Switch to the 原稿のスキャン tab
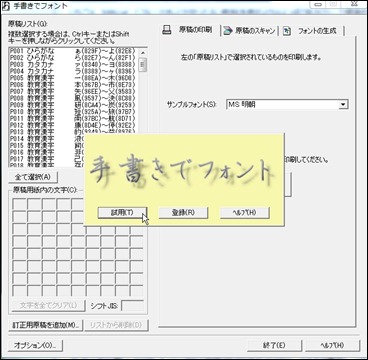Image resolution: width=368 pixels, height=360 pixels. (250, 31)
